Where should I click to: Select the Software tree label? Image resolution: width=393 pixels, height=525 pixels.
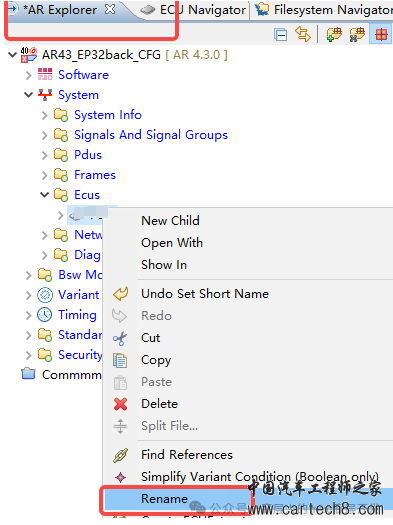click(x=83, y=75)
